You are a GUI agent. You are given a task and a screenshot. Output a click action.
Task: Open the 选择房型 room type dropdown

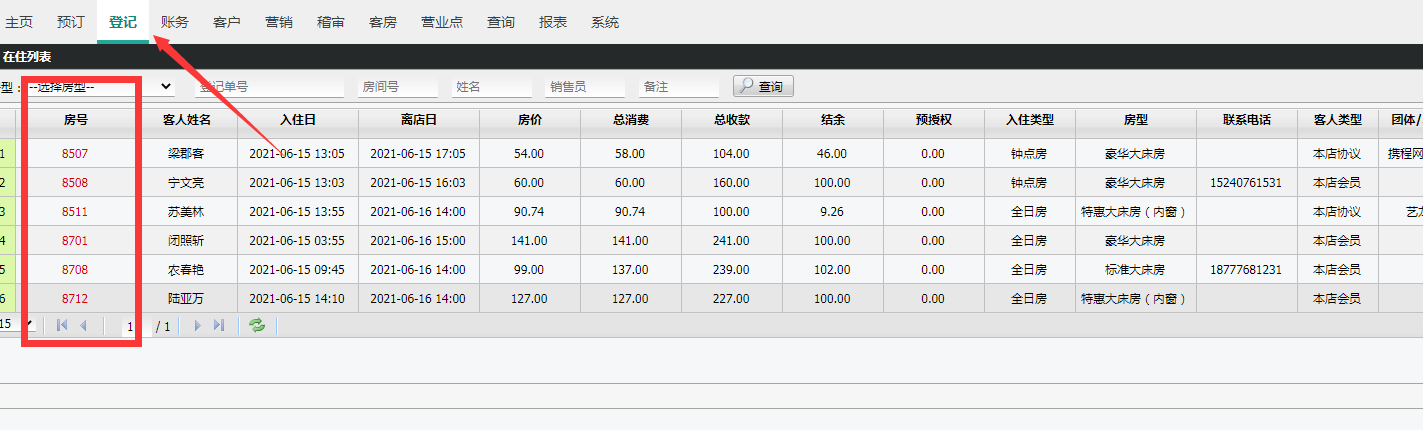click(x=100, y=87)
